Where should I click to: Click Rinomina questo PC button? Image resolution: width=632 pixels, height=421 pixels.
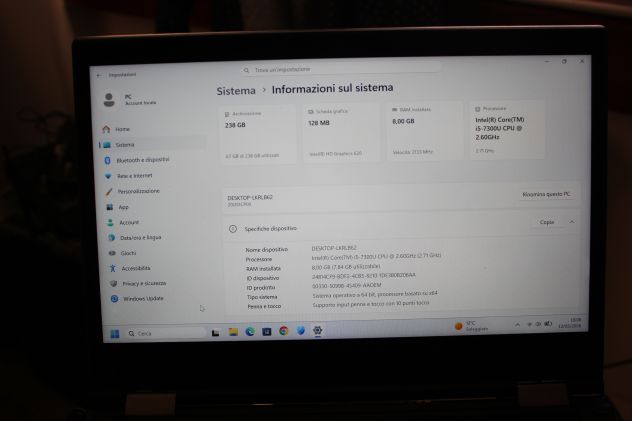546,195
